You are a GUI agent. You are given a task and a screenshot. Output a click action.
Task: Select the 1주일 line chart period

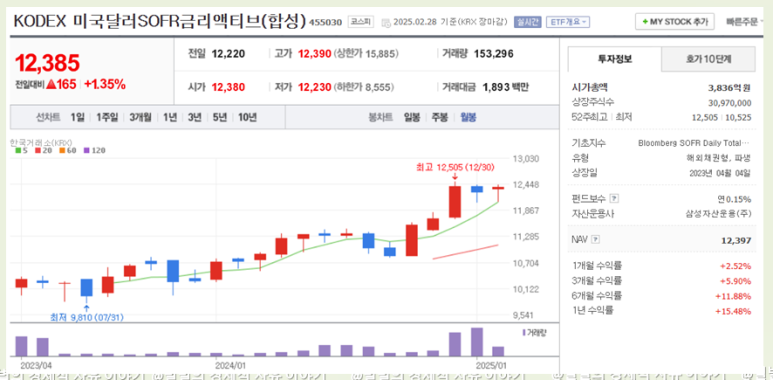tap(107, 117)
